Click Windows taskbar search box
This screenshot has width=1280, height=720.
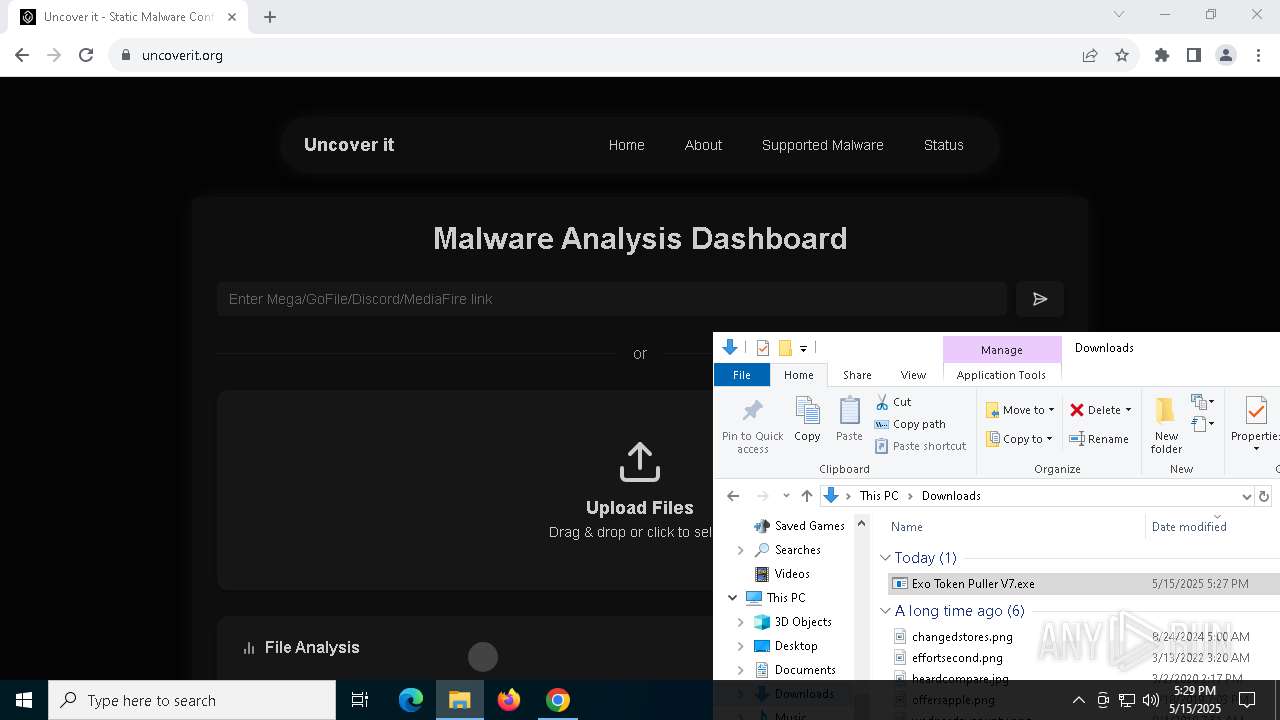coord(192,700)
